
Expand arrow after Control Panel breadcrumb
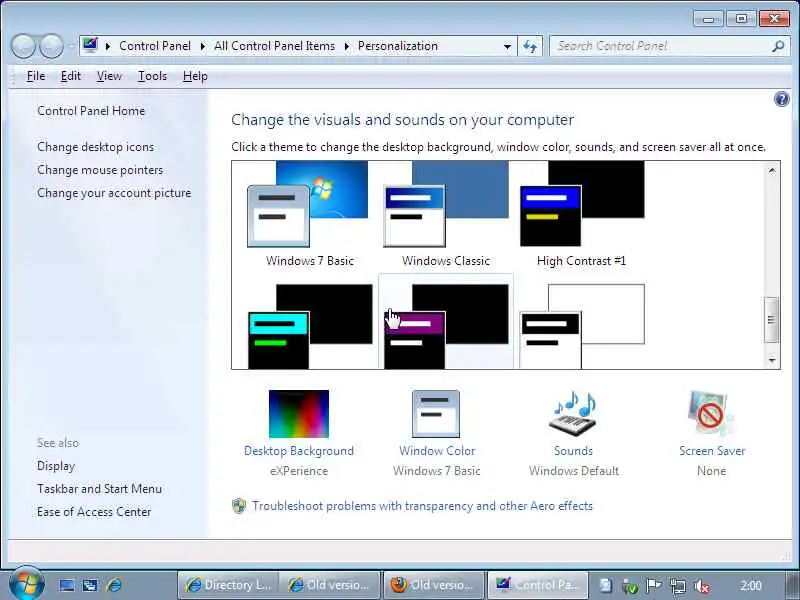click(x=203, y=46)
